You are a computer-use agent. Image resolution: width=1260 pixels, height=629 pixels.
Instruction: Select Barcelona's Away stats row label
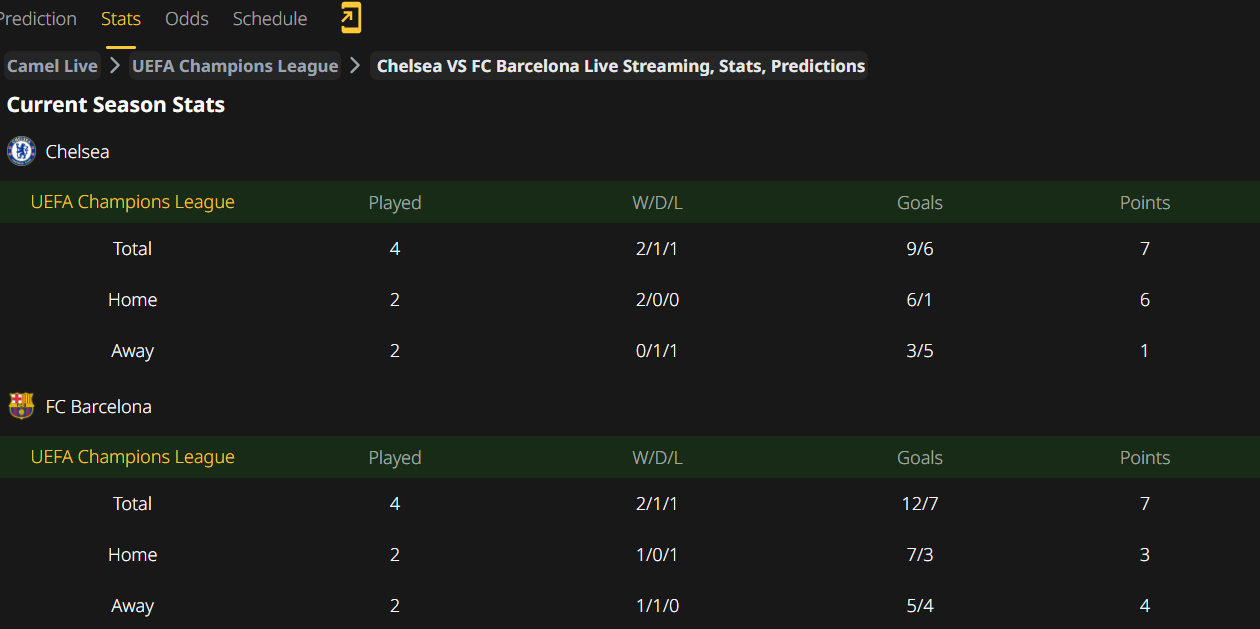(132, 606)
